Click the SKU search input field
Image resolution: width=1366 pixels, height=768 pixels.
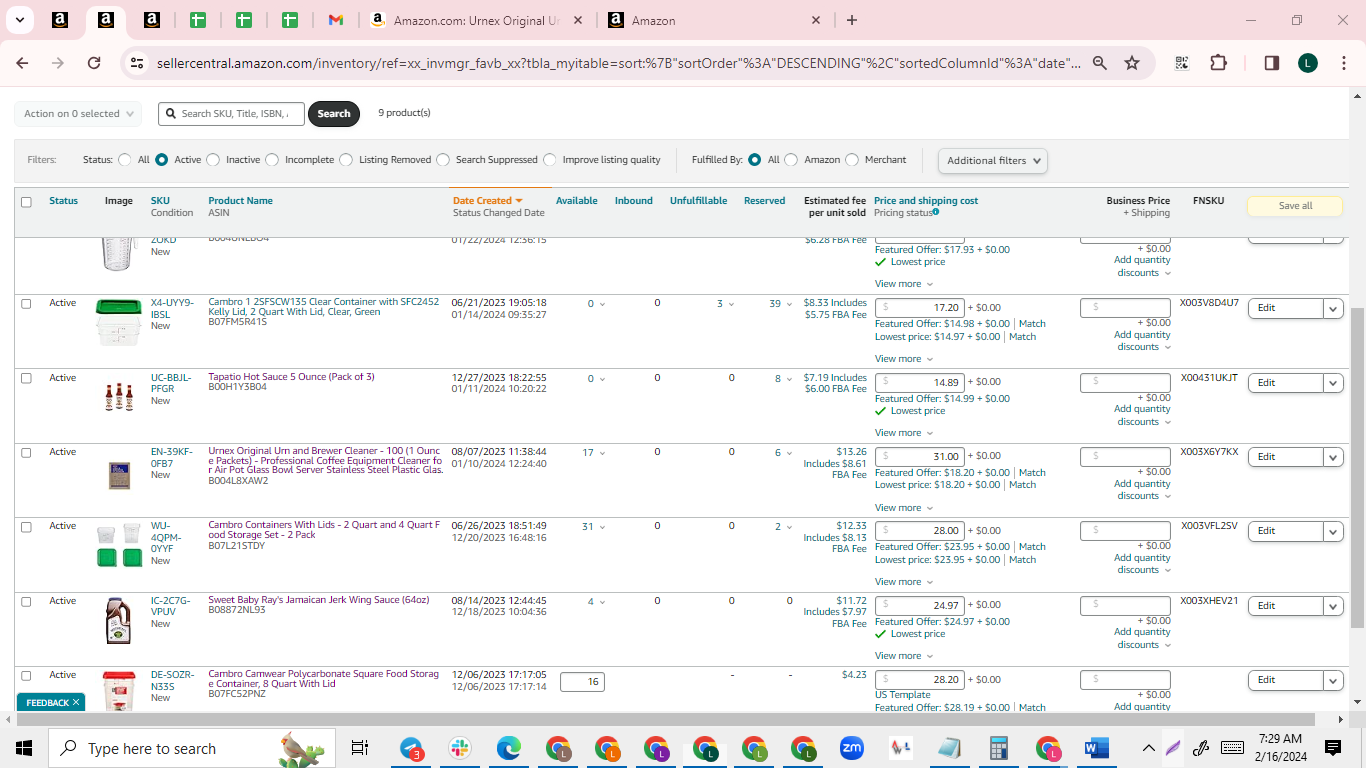click(231, 114)
